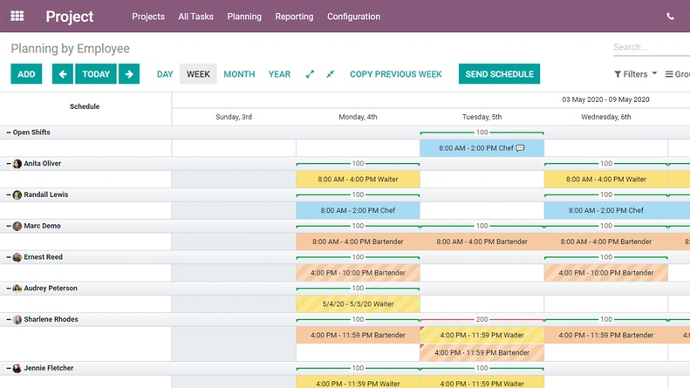Switch to Day view
690x388 pixels.
pos(165,74)
